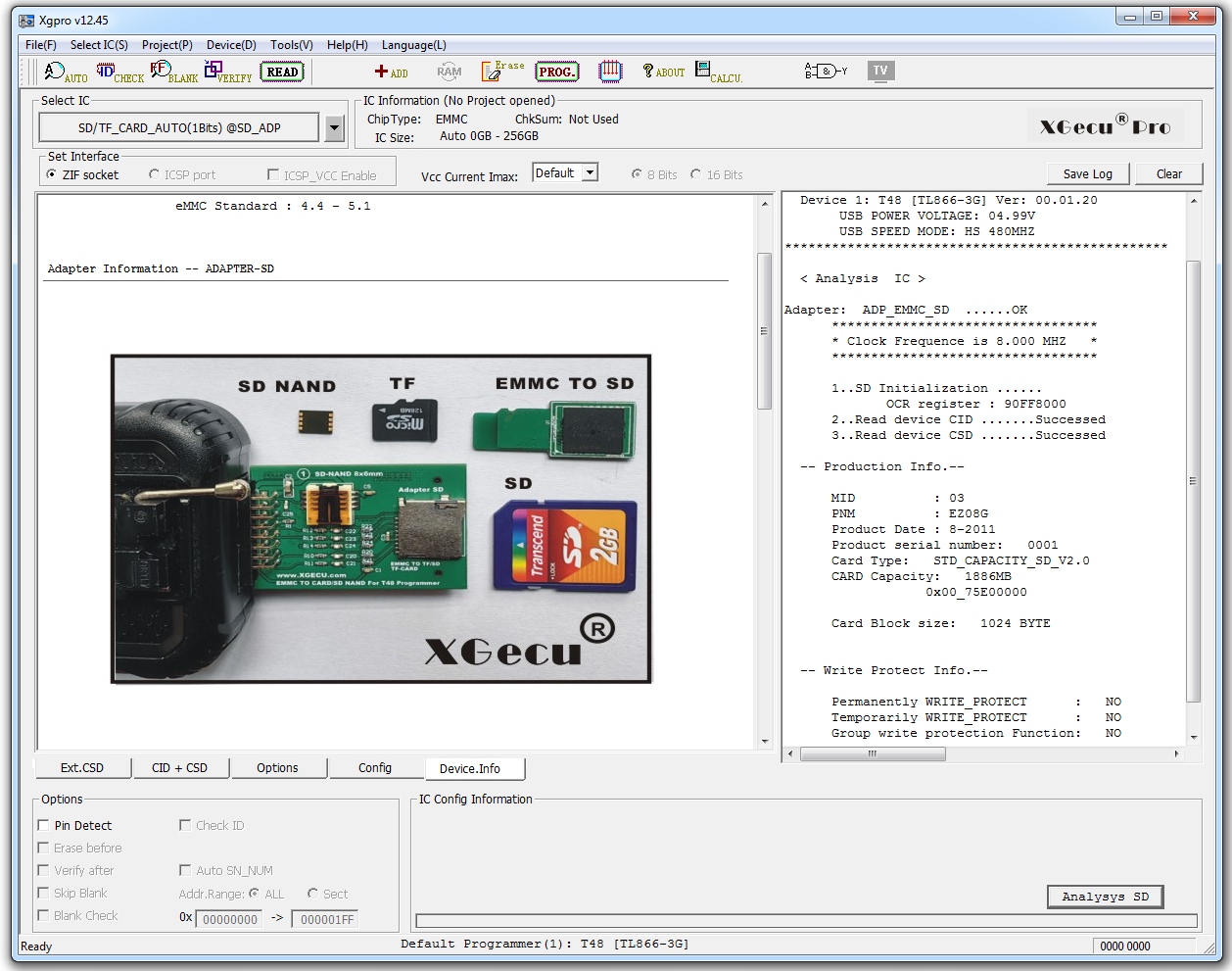Viewport: 1232px width, 971px height.
Task: Open the RAM test toolbar icon
Action: point(450,72)
